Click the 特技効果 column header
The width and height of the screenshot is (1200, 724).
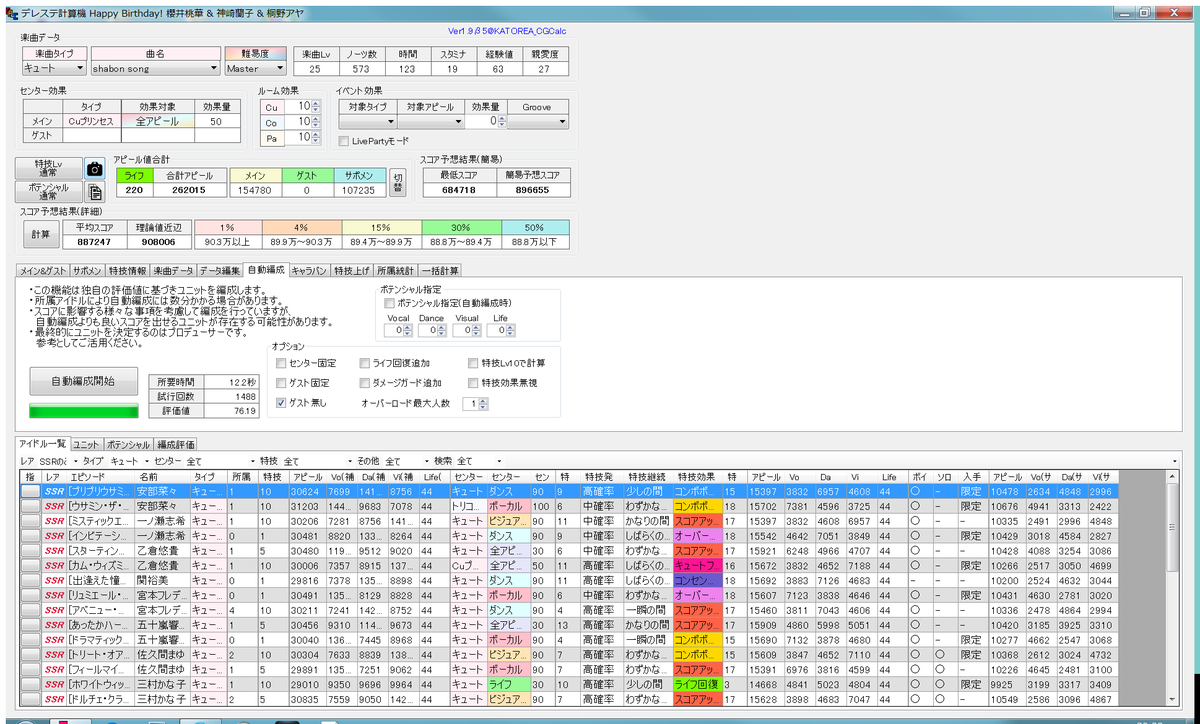697,478
